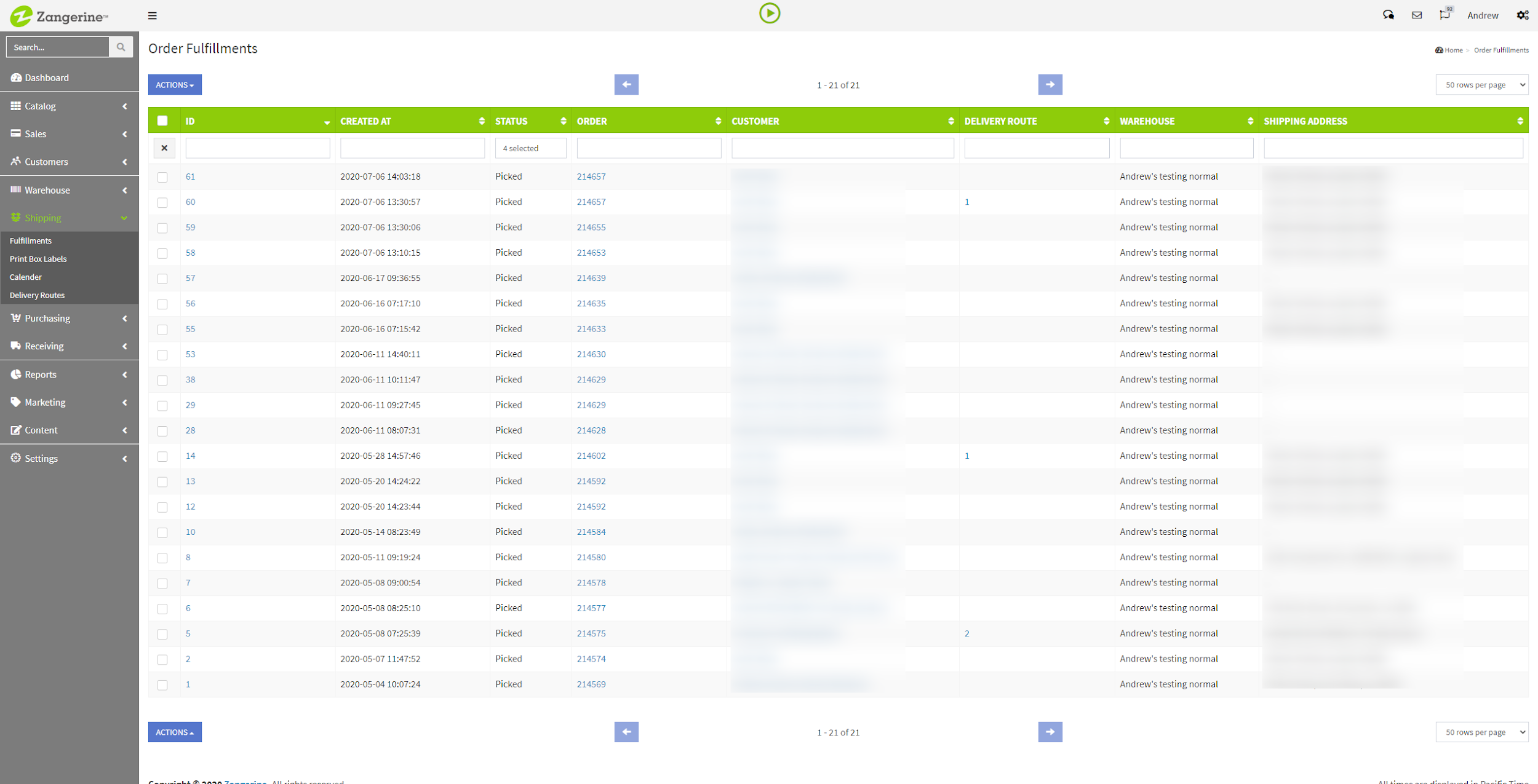Open bottom rows per page selector
The height and width of the screenshot is (784, 1538).
pos(1482,732)
